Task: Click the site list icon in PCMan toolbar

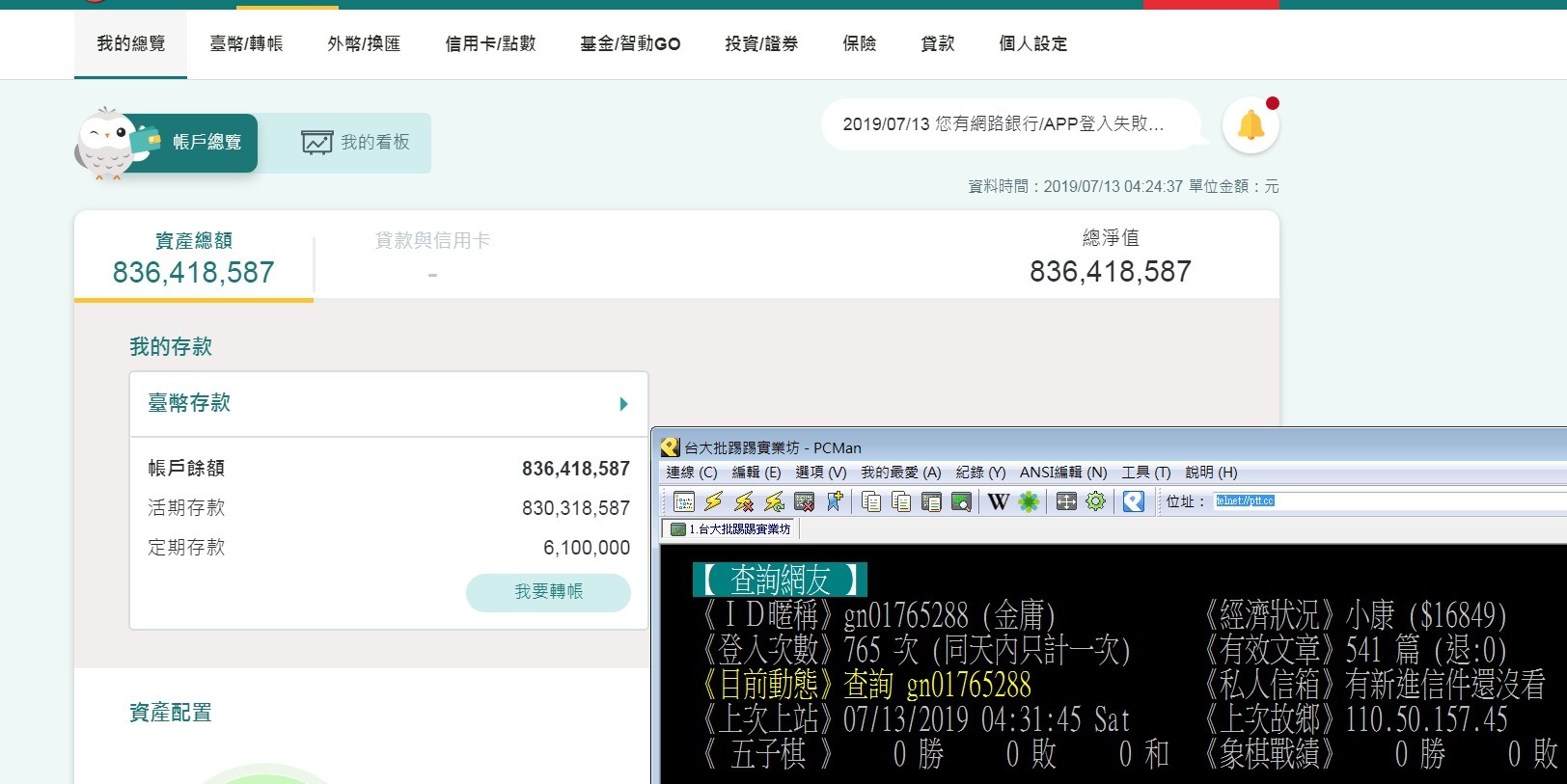Action: tap(683, 501)
